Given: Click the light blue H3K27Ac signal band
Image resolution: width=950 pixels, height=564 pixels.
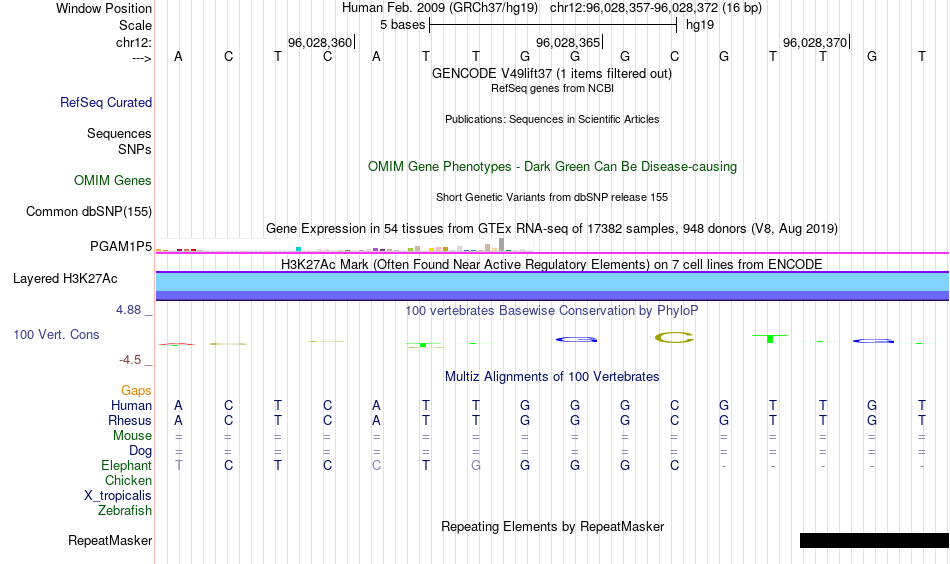Looking at the screenshot, I should [x=552, y=282].
